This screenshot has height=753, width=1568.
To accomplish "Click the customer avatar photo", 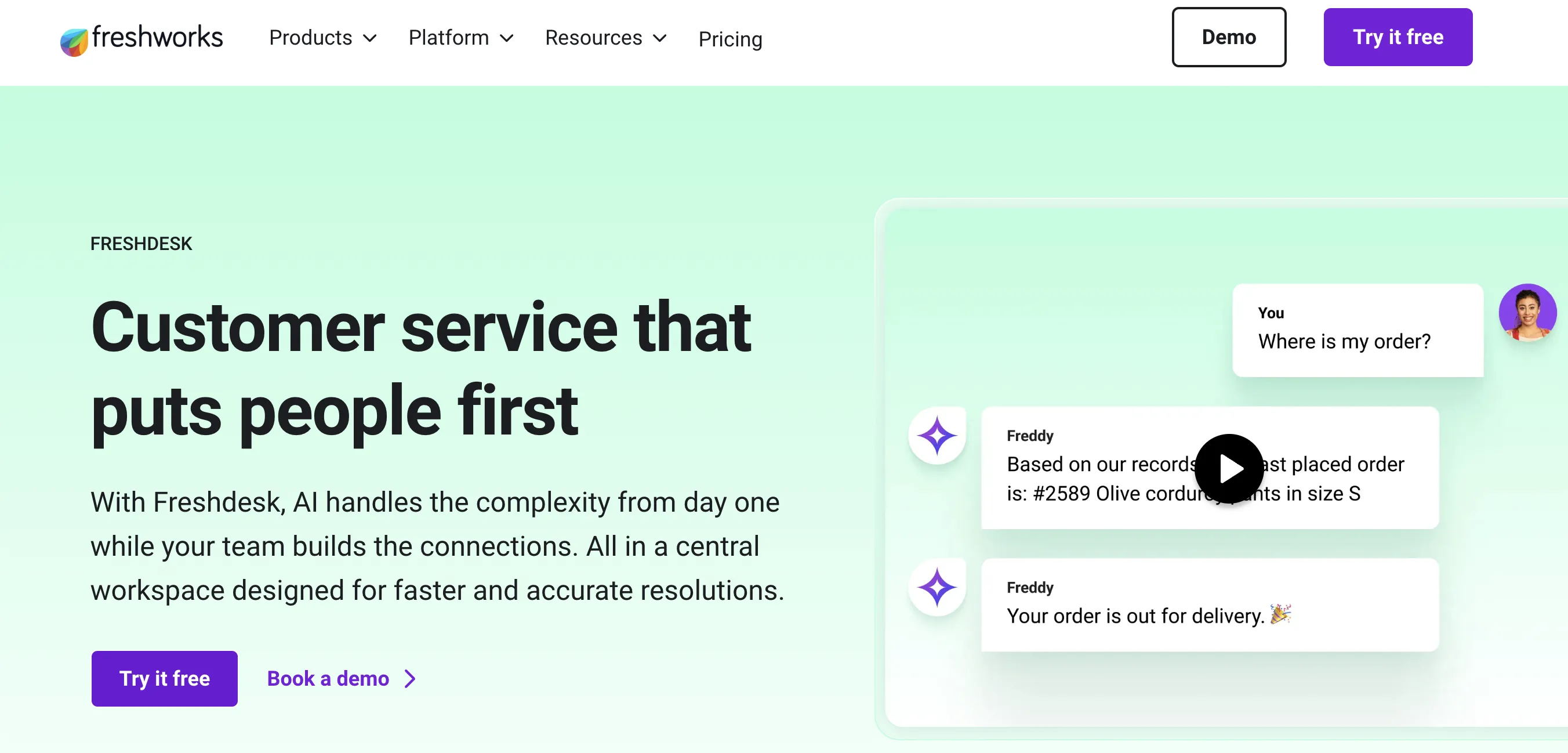I will [1527, 313].
